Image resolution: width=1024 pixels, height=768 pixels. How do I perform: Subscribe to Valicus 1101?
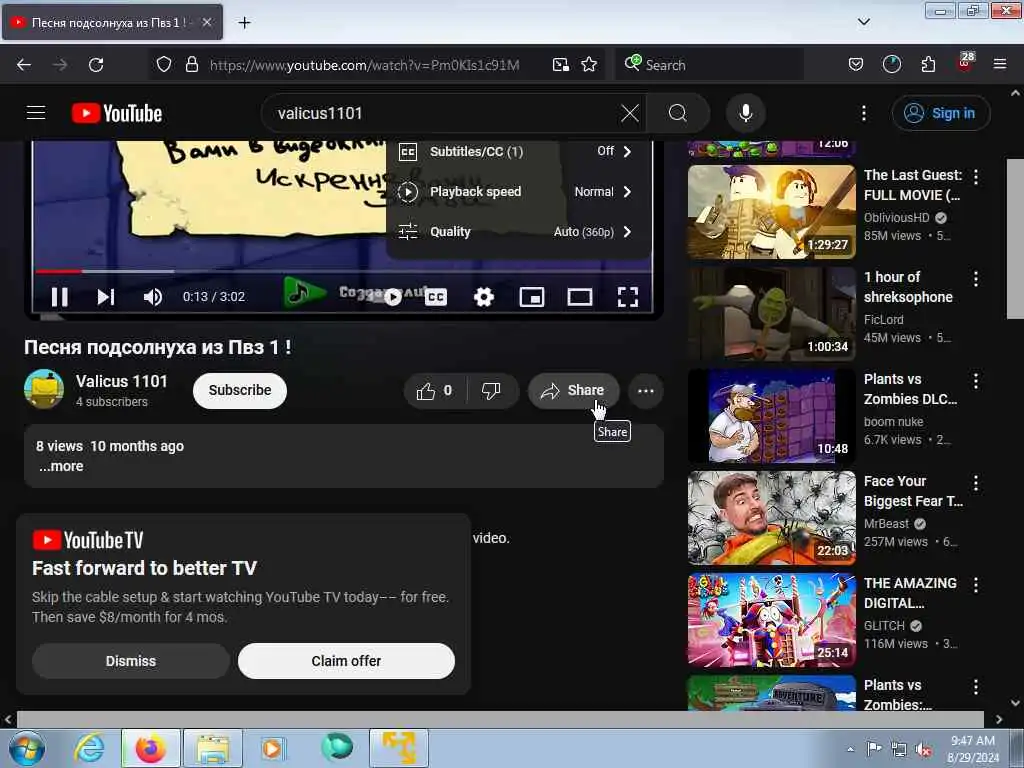pyautogui.click(x=240, y=391)
